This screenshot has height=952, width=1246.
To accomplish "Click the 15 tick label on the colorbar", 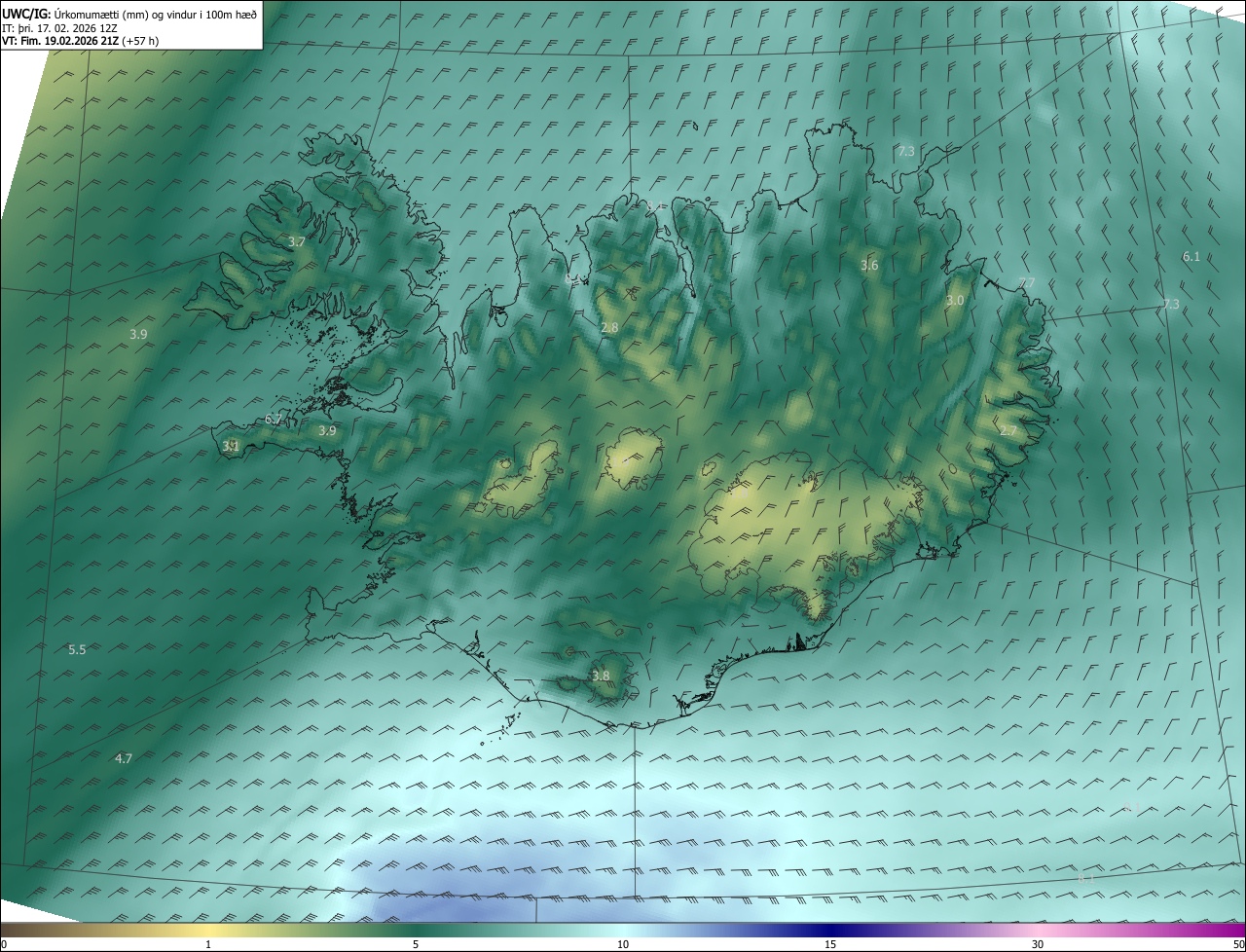I will (830, 944).
